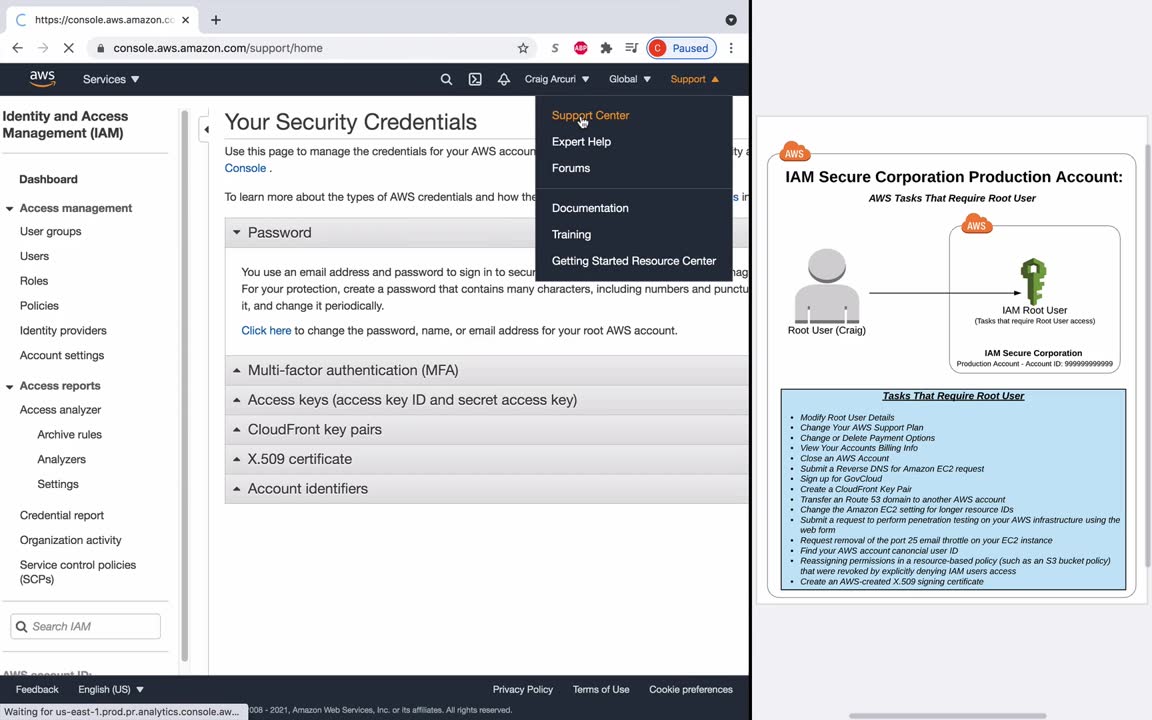The image size is (1152, 720).
Task: Open the Terms of Use footer link
Action: 600,689
